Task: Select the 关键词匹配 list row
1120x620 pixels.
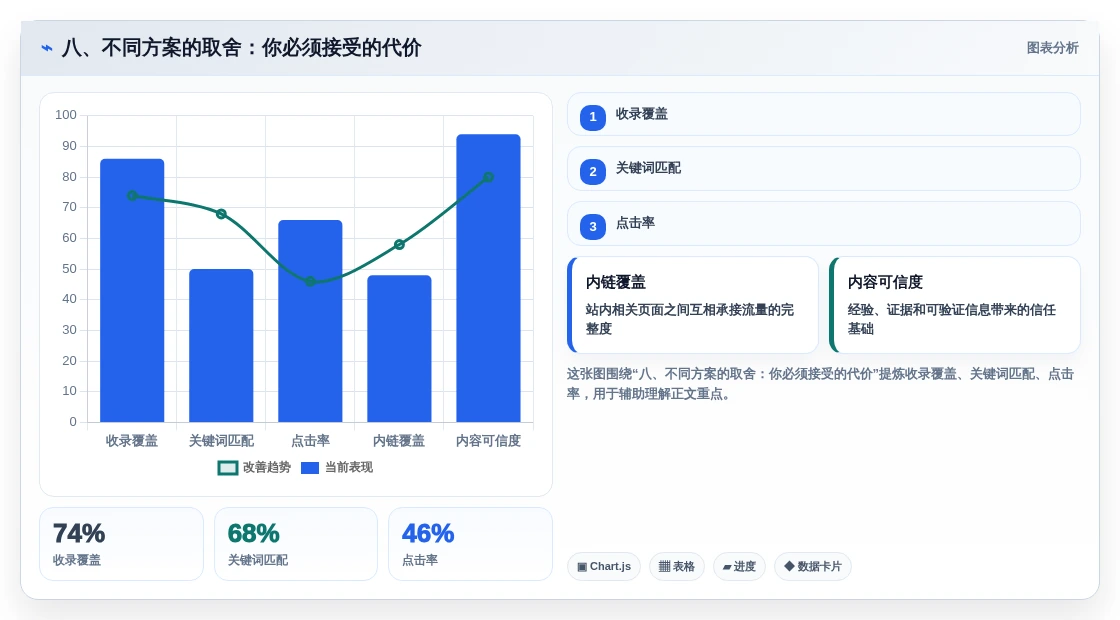Action: 824,169
